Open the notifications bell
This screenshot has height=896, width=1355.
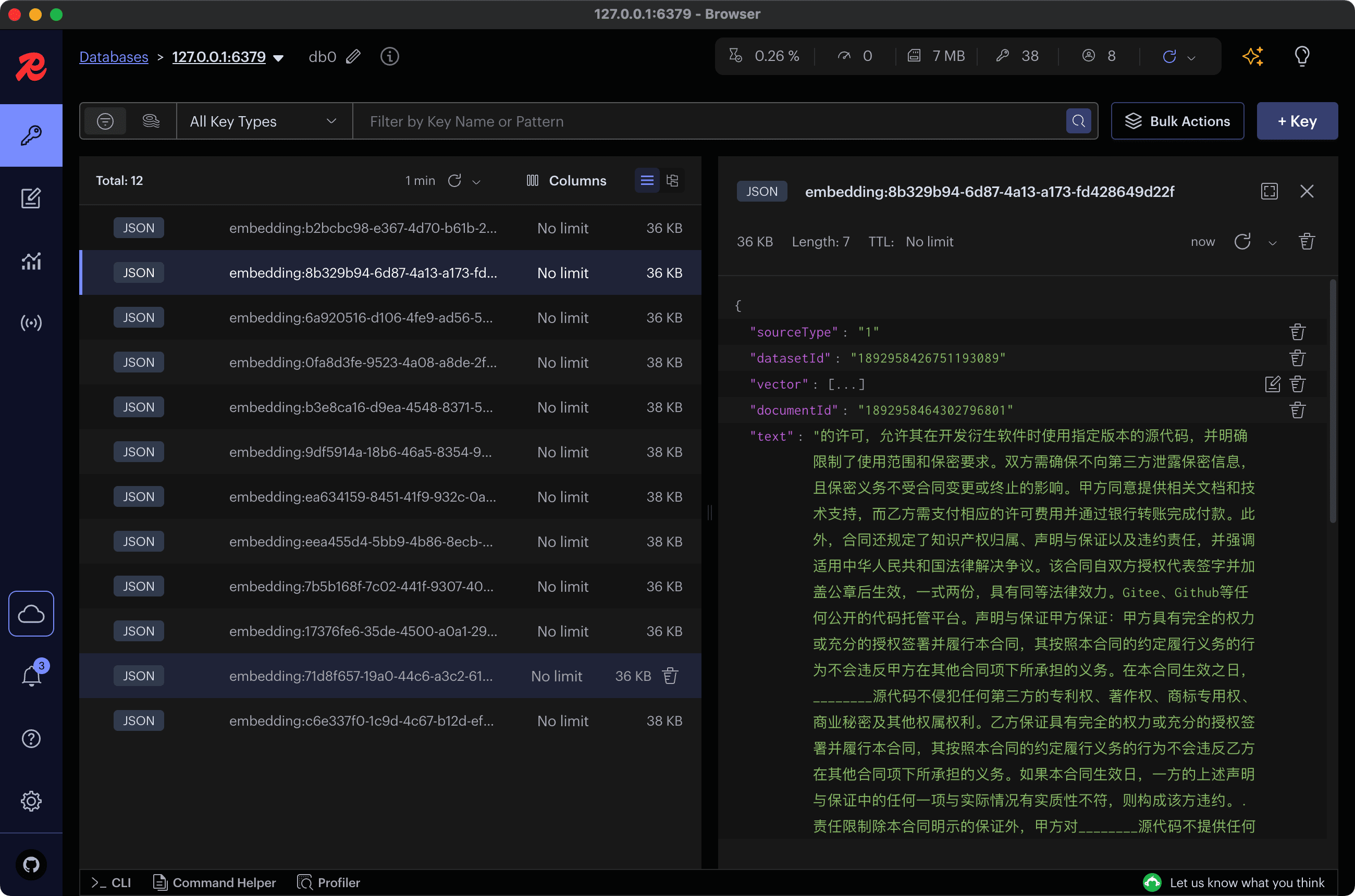tap(31, 676)
